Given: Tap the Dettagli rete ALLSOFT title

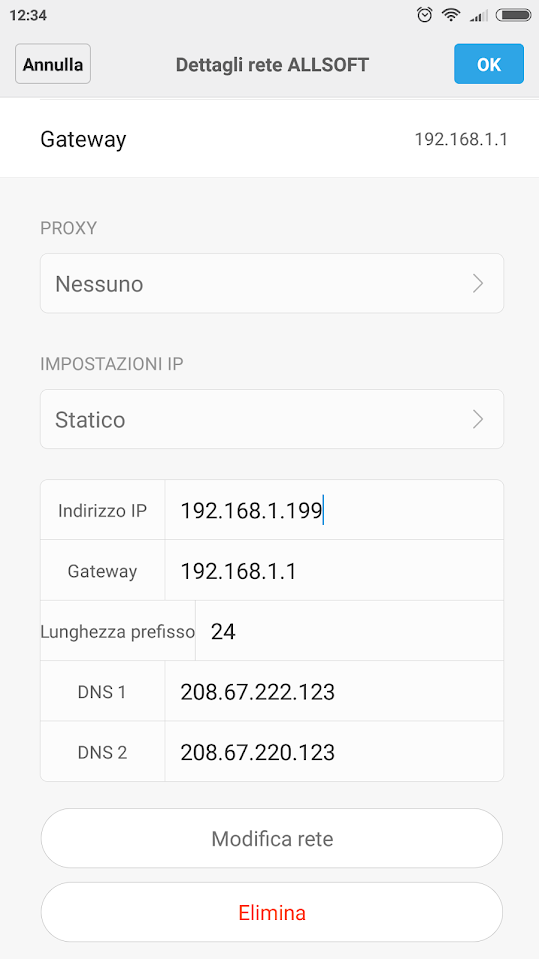Looking at the screenshot, I should tap(272, 64).
